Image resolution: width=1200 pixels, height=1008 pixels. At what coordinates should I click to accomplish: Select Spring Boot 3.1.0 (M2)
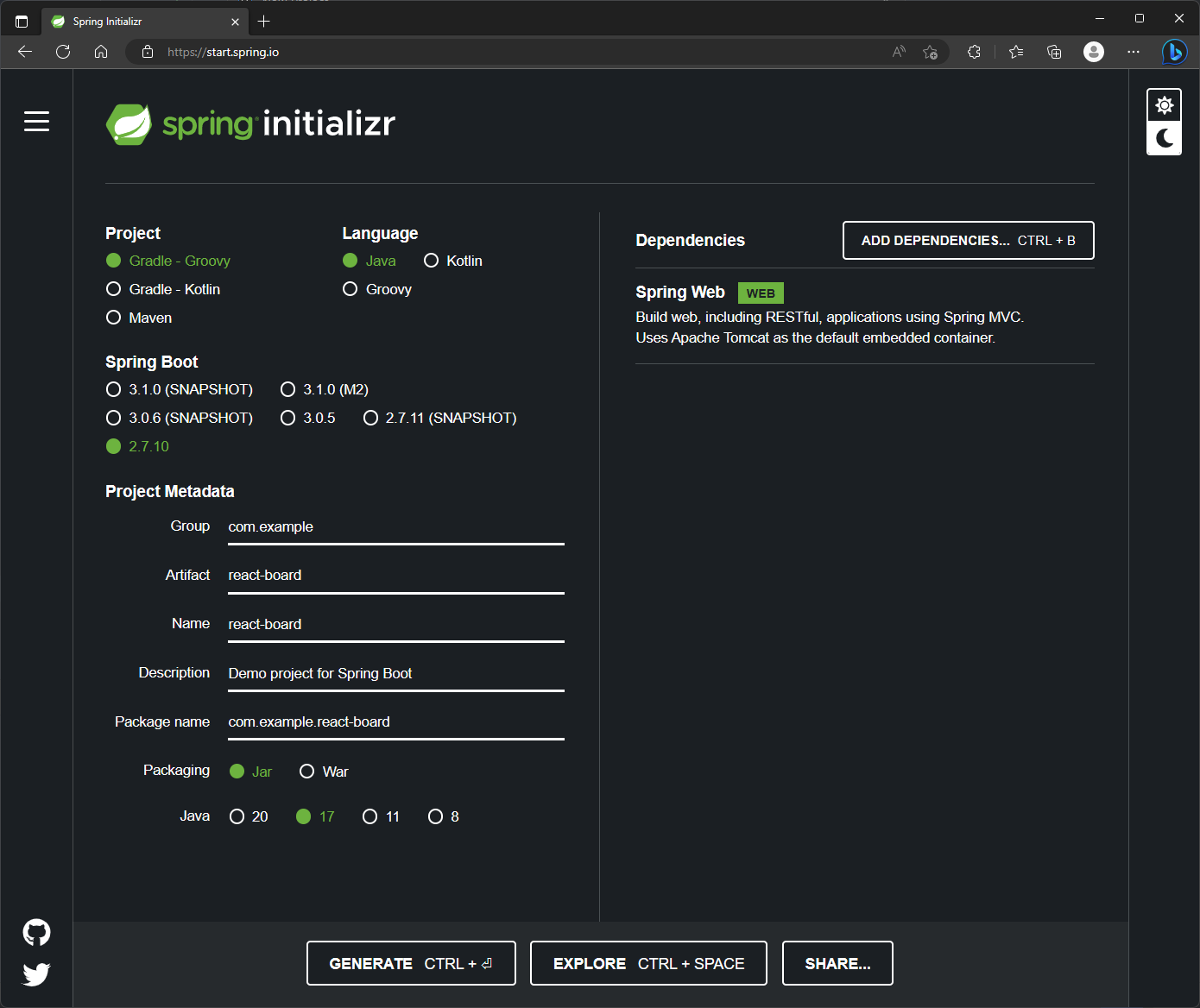click(325, 389)
